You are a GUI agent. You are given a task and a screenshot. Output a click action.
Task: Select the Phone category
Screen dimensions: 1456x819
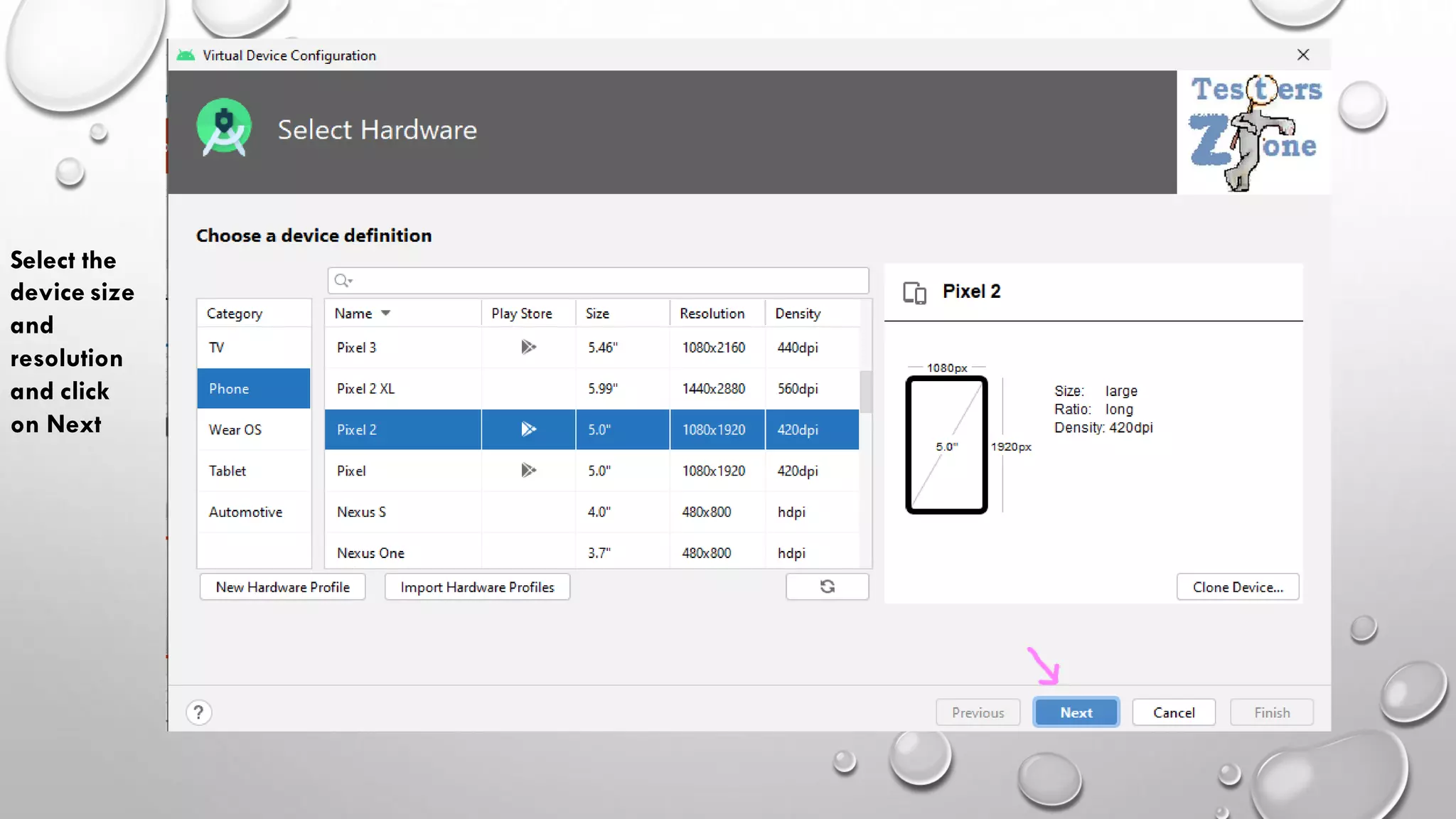(x=254, y=388)
